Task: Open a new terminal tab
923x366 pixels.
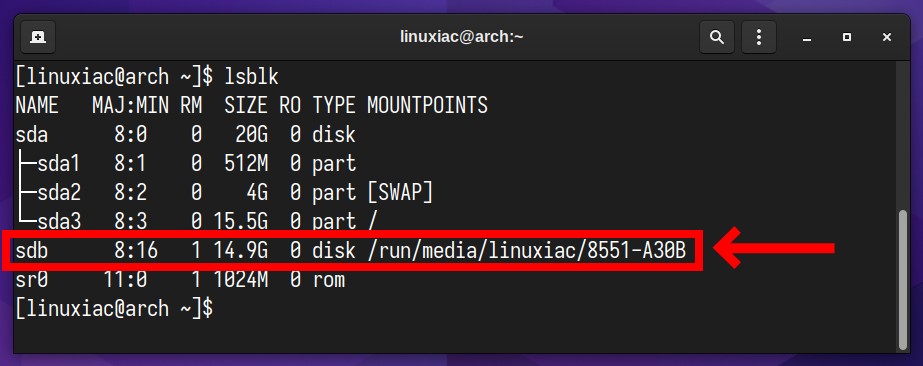Action: click(x=38, y=37)
